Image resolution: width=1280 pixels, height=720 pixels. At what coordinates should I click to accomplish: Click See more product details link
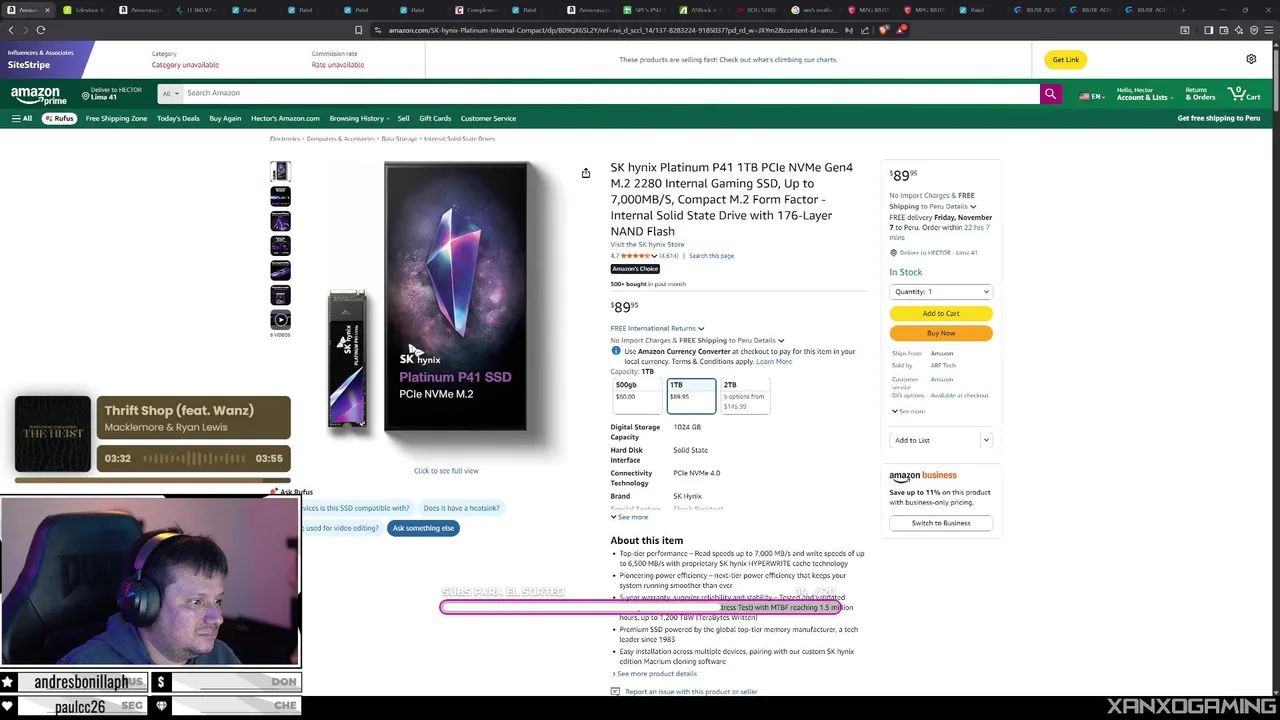pos(657,674)
